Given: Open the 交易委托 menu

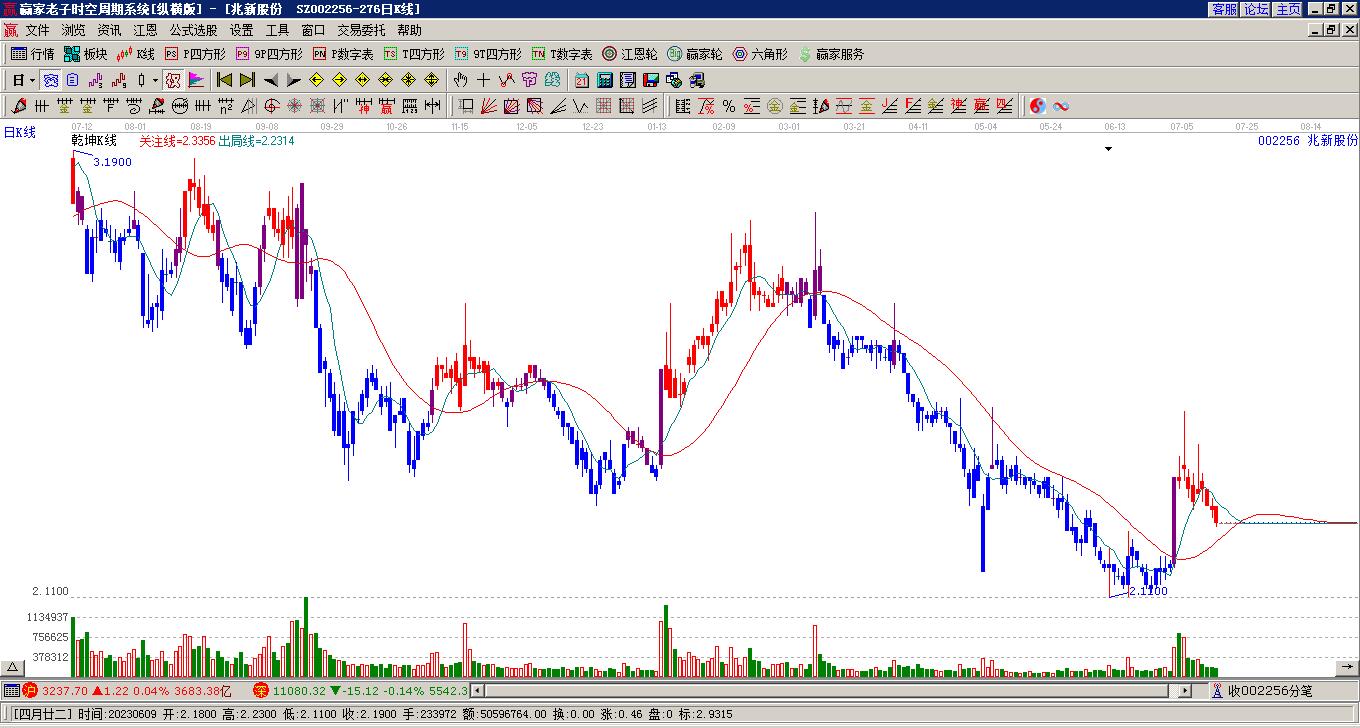Looking at the screenshot, I should (361, 31).
